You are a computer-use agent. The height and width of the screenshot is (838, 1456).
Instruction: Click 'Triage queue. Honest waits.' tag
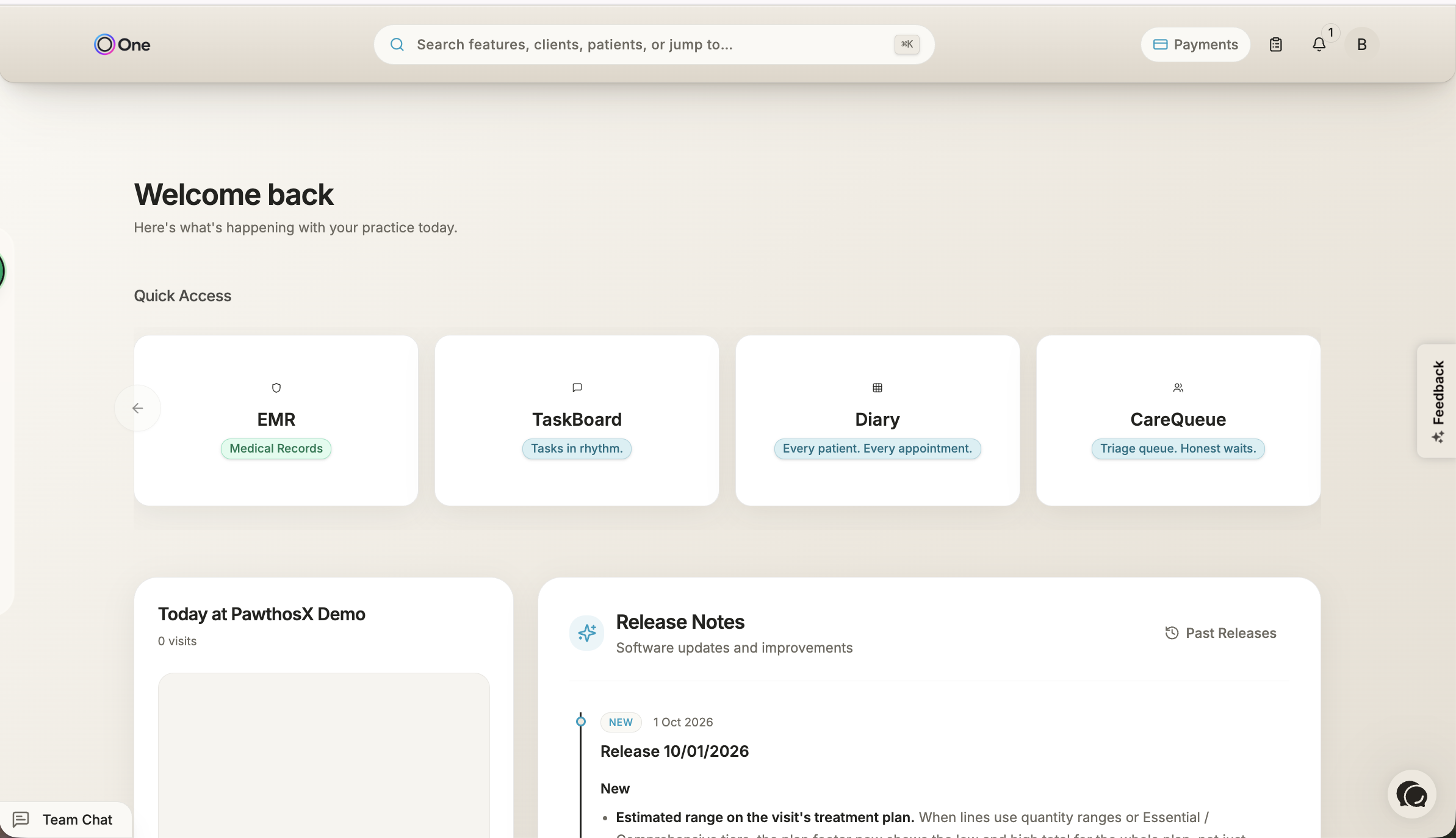(x=1178, y=449)
